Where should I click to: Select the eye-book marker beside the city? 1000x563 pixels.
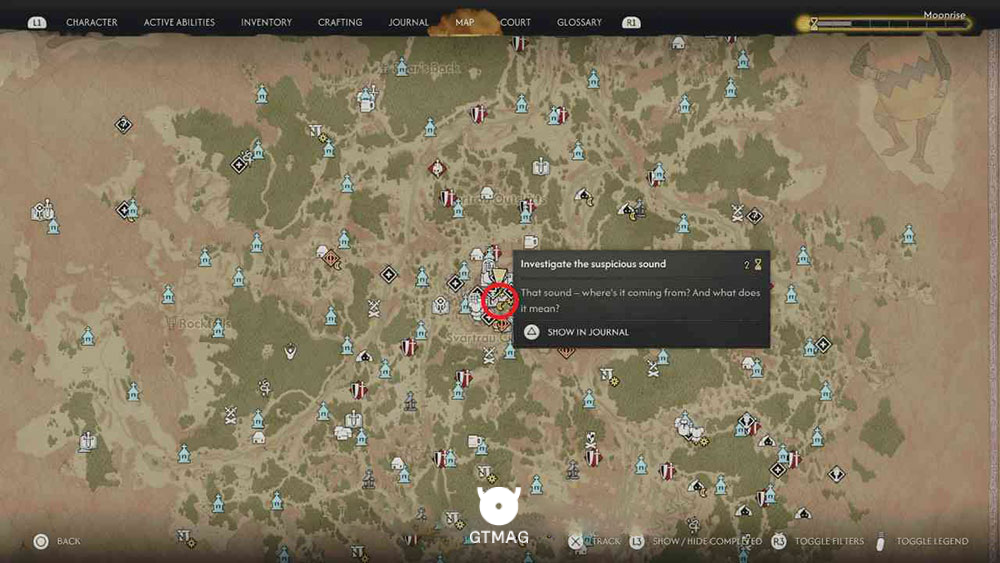click(x=441, y=304)
